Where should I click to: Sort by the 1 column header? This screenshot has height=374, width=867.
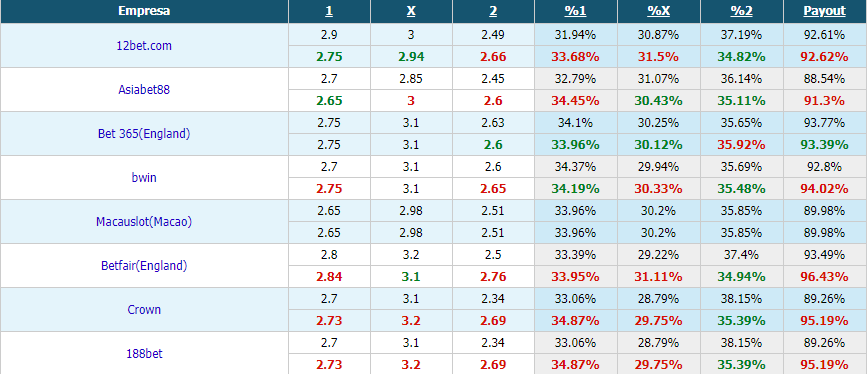coord(329,11)
